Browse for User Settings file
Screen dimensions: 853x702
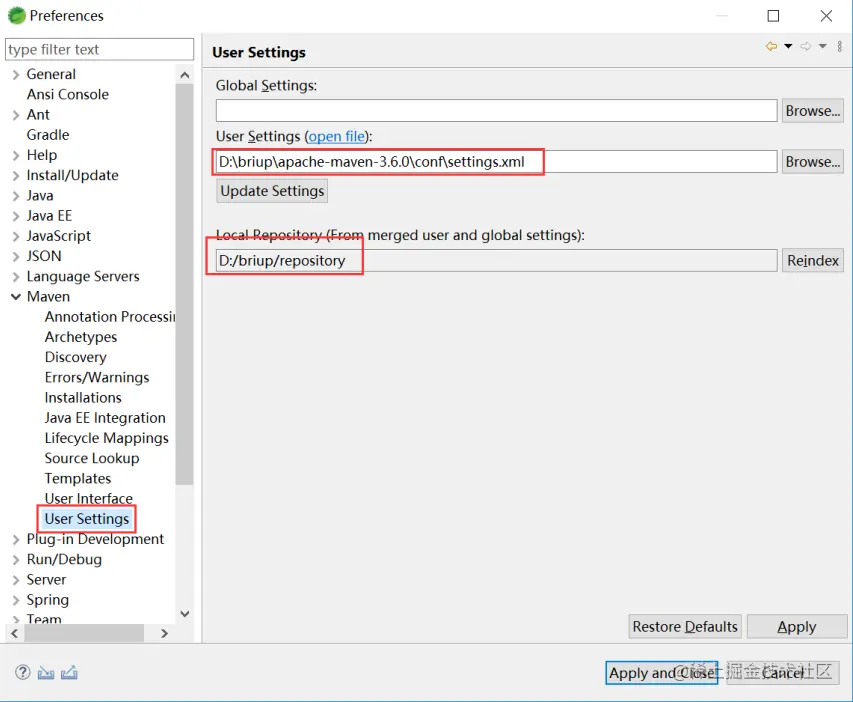click(813, 162)
